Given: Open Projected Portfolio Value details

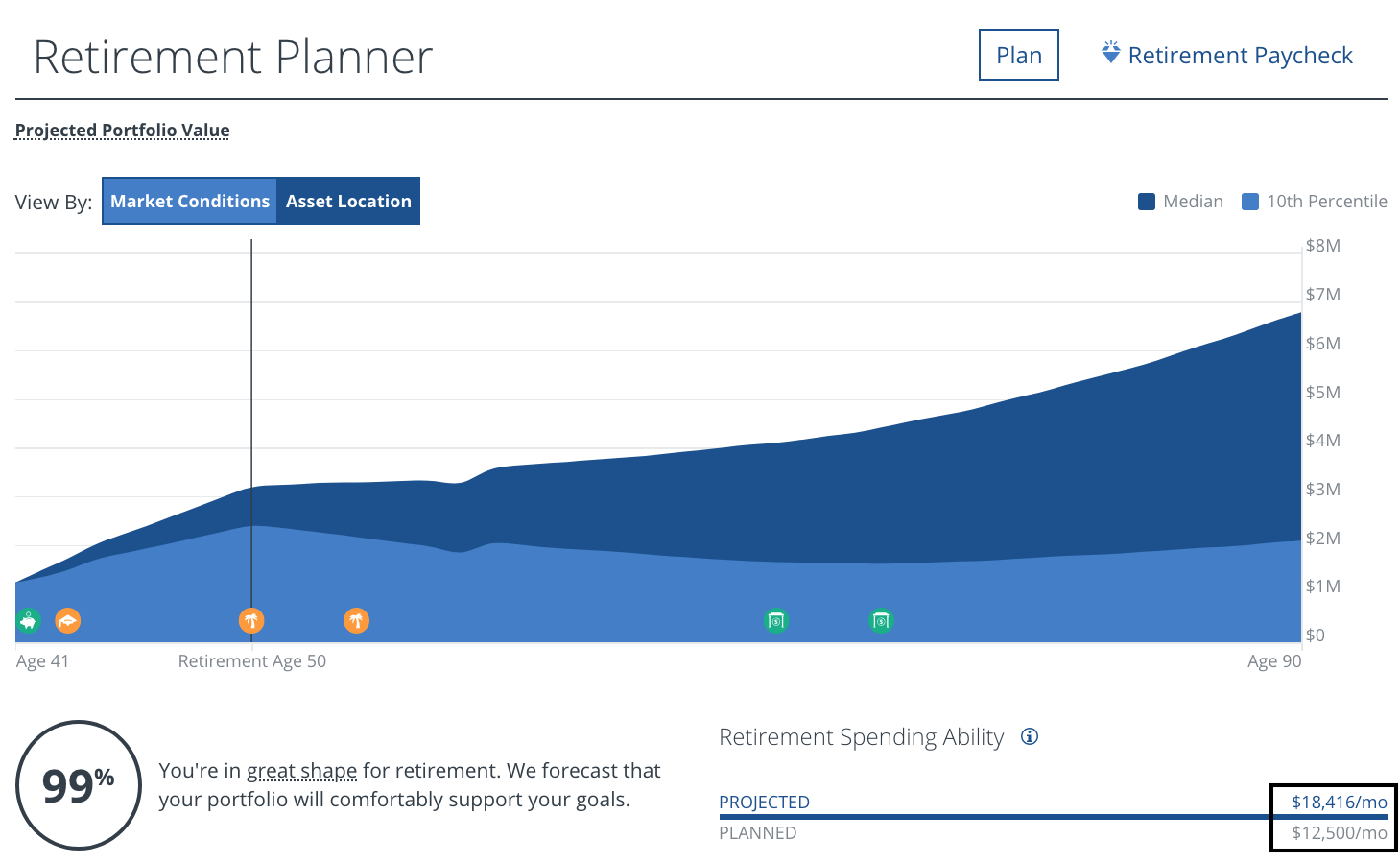Looking at the screenshot, I should (122, 130).
